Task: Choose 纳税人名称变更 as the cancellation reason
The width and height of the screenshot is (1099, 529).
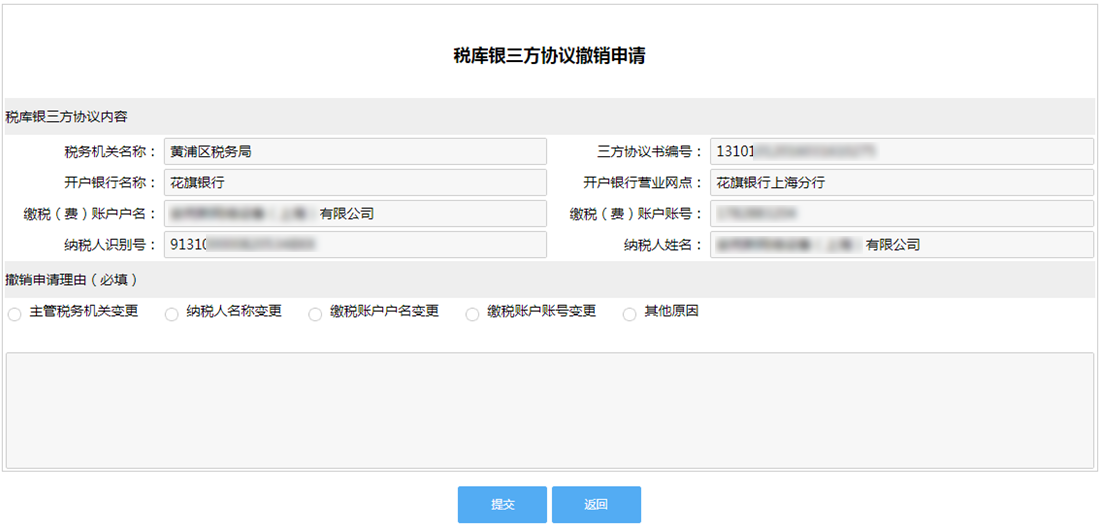Action: pyautogui.click(x=171, y=315)
